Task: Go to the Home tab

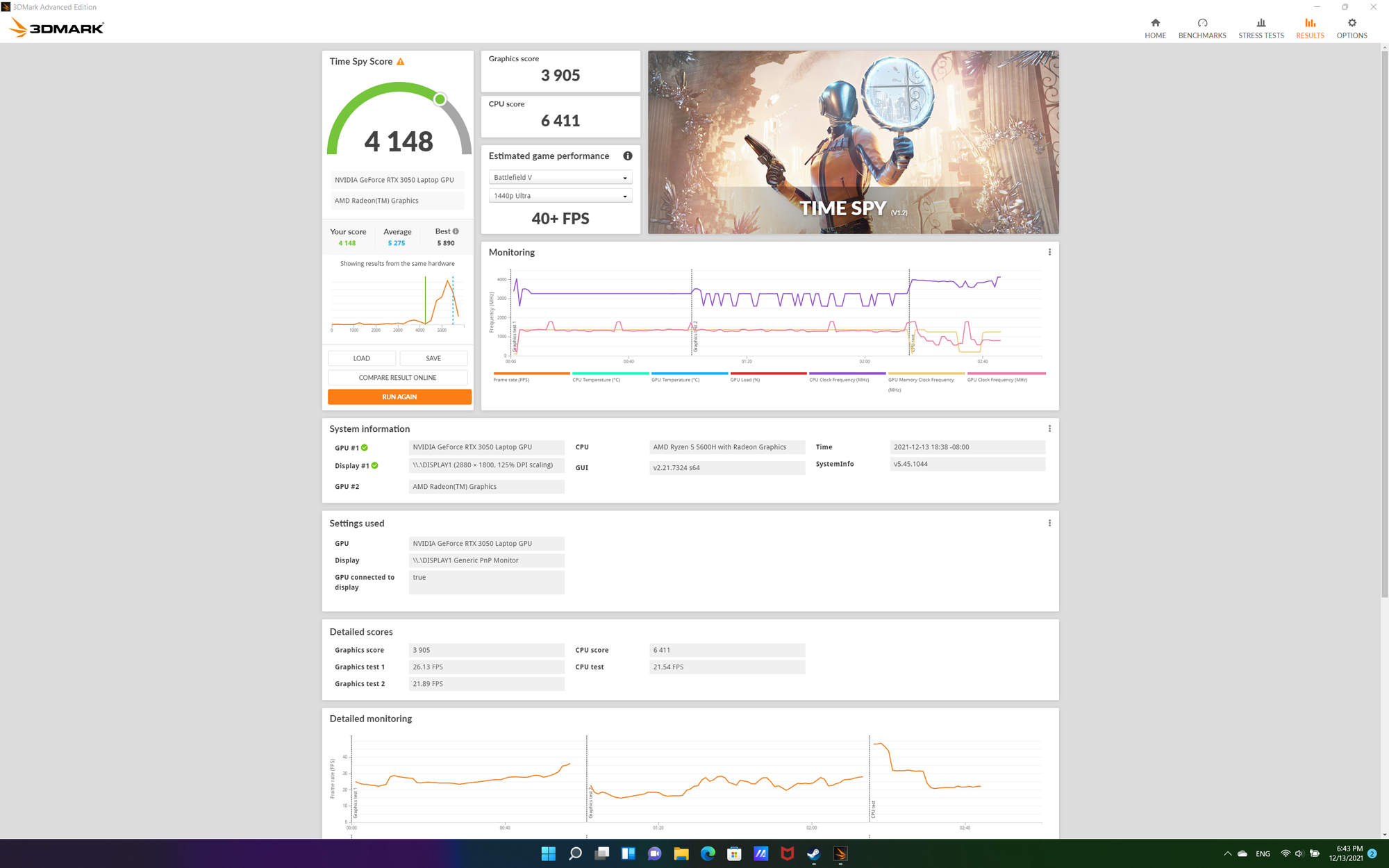Action: point(1155,28)
